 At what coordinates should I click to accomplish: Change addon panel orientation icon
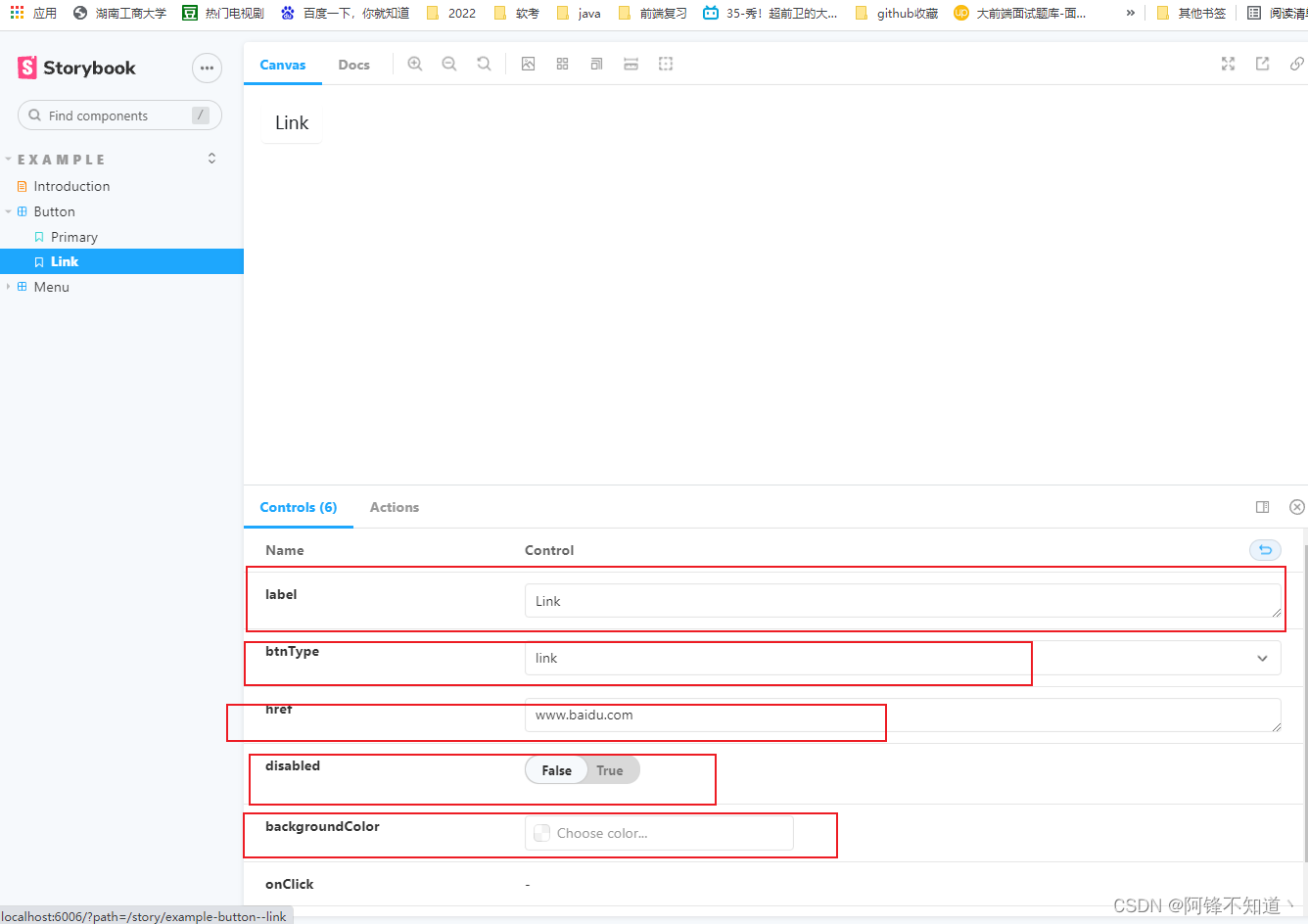point(1262,507)
